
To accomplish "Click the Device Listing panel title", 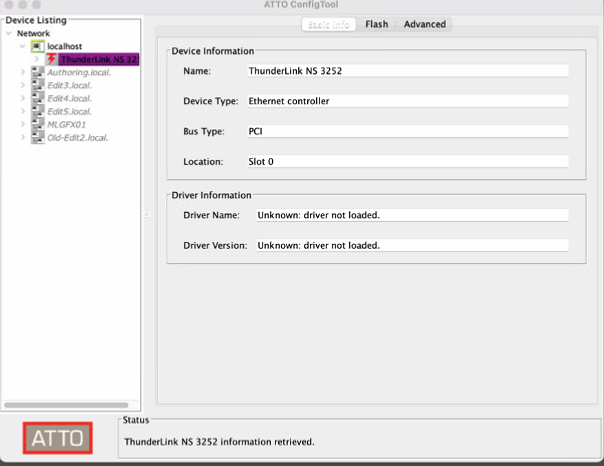I will pyautogui.click(x=36, y=20).
